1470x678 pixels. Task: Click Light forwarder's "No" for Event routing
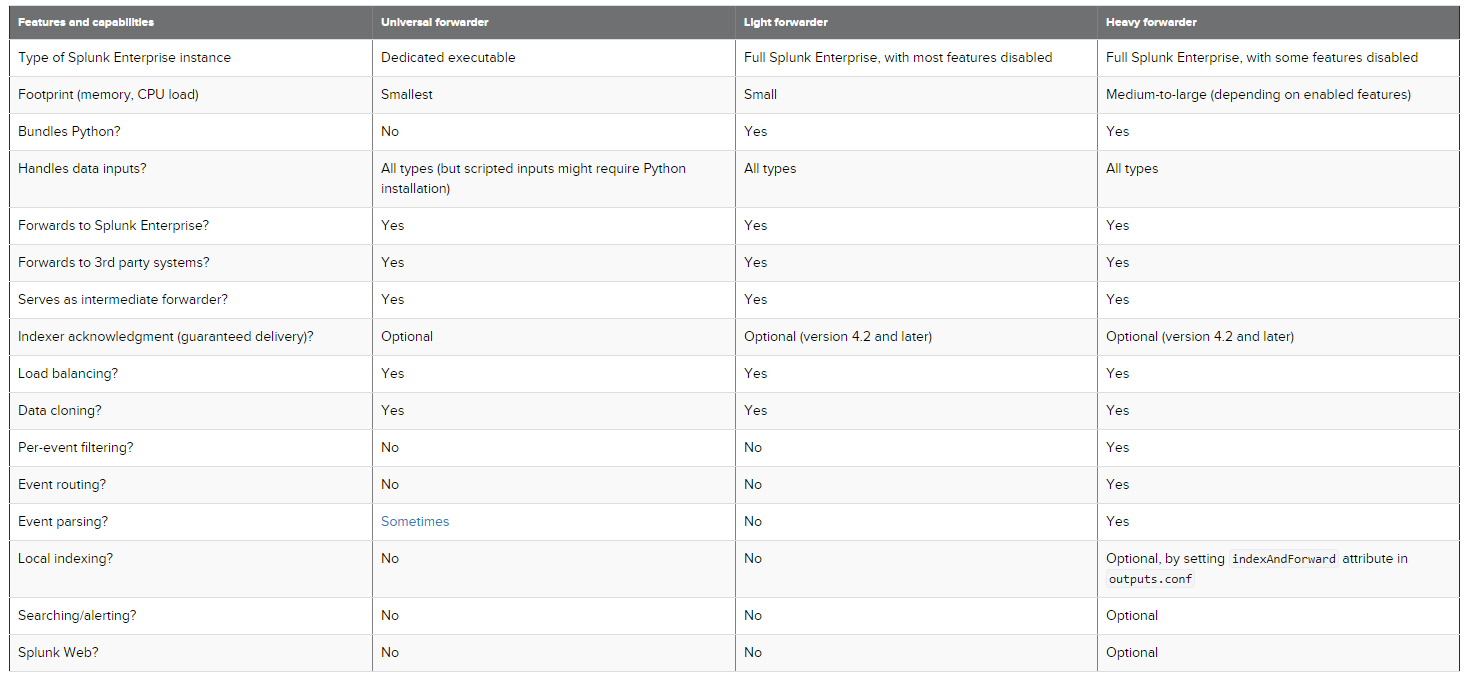(x=753, y=484)
